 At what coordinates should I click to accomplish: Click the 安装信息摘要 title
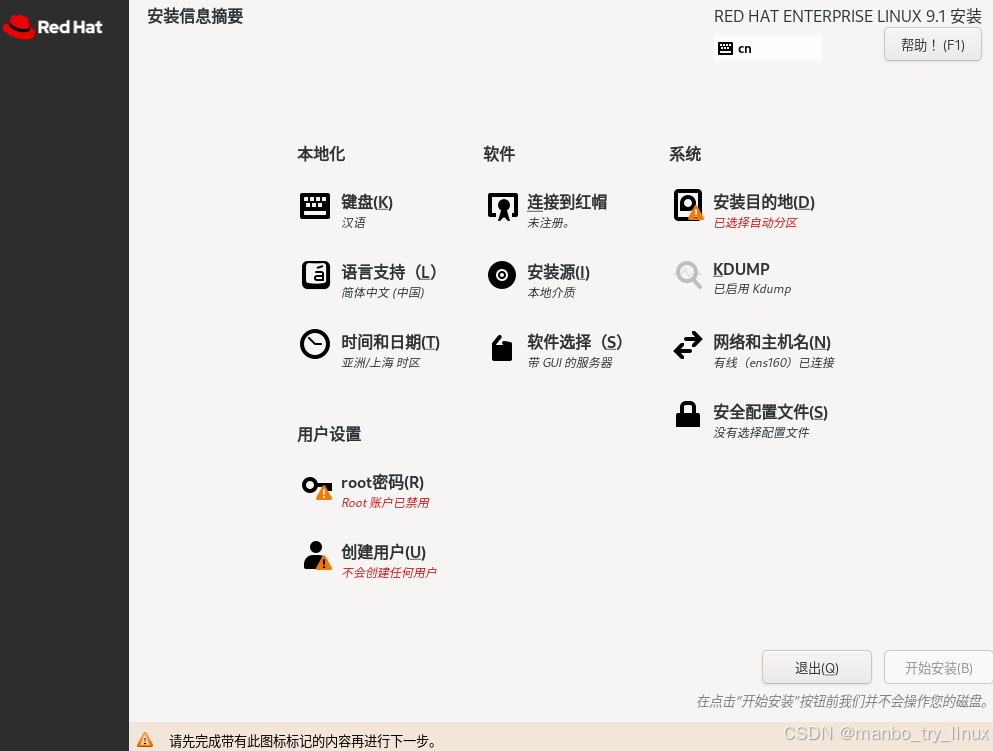tap(195, 16)
